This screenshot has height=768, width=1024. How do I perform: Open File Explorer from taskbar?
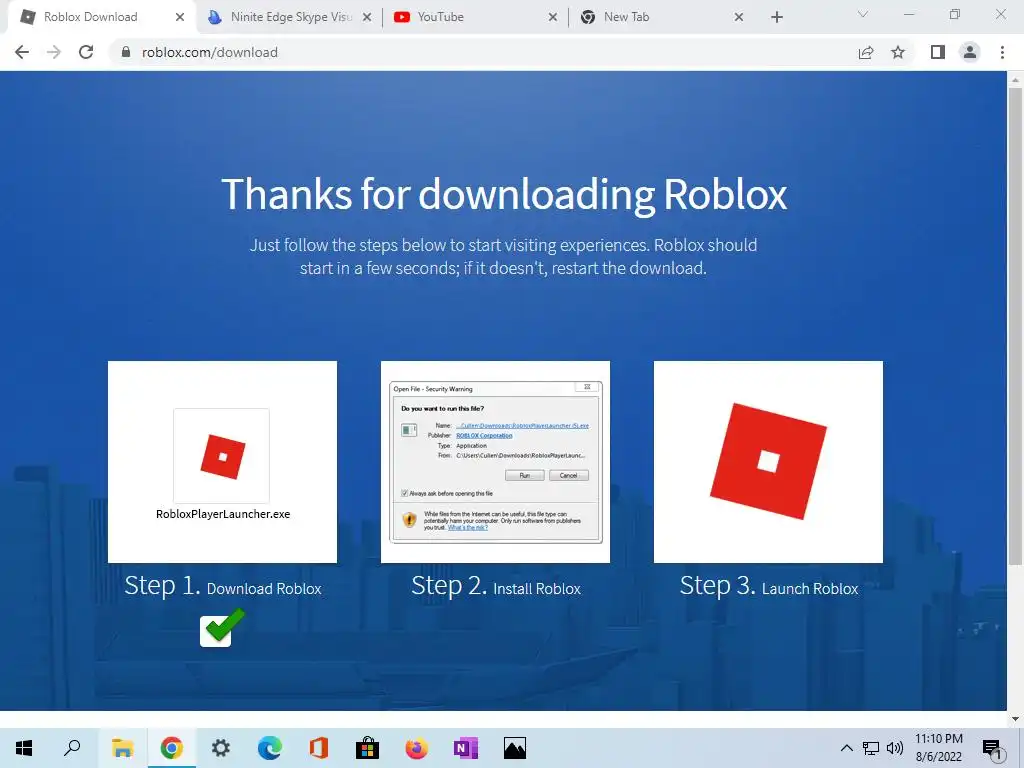(122, 748)
